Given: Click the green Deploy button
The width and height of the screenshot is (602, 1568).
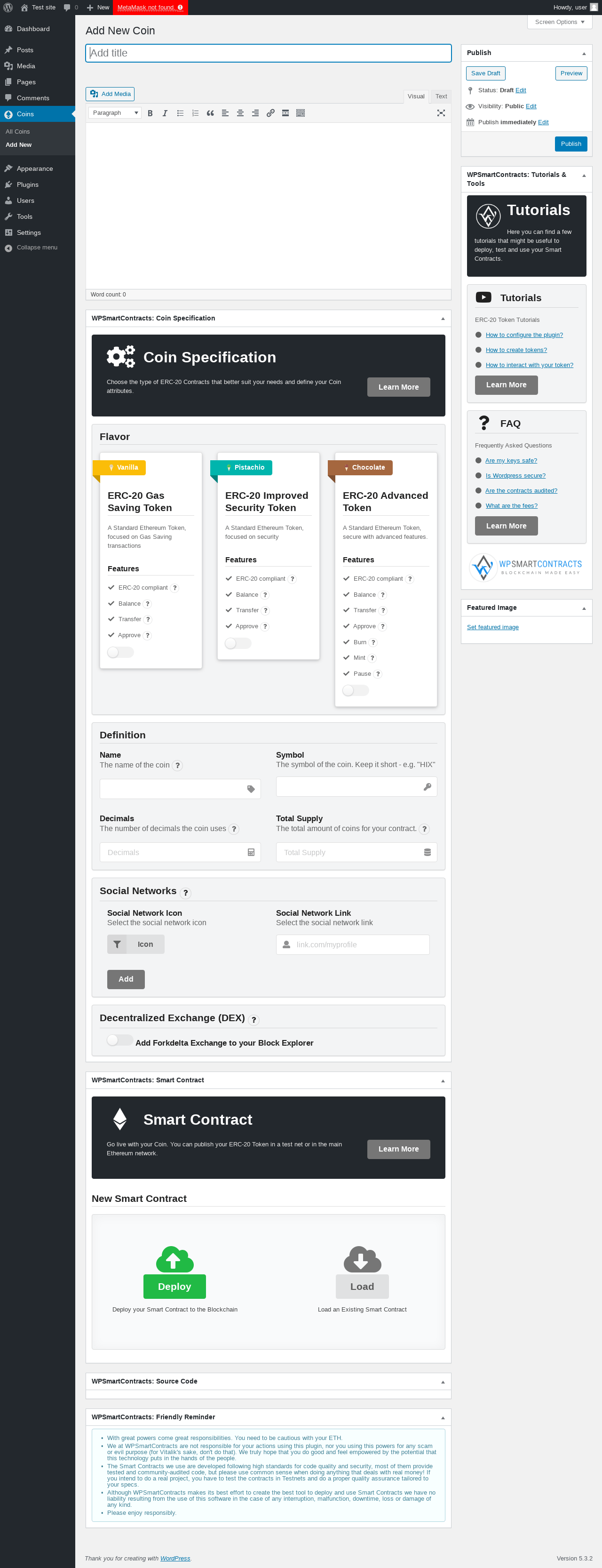Looking at the screenshot, I should point(174,1287).
